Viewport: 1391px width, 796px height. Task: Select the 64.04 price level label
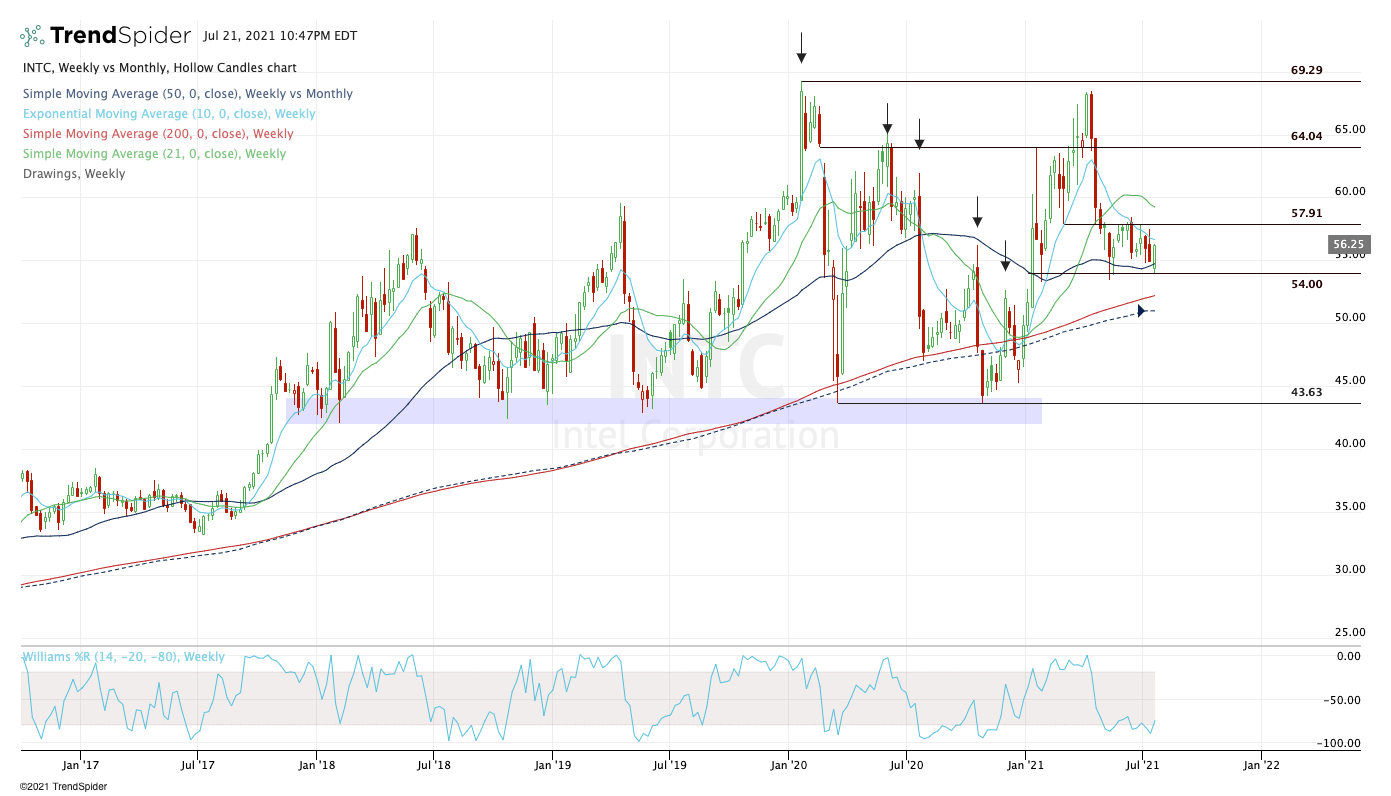pos(1306,136)
